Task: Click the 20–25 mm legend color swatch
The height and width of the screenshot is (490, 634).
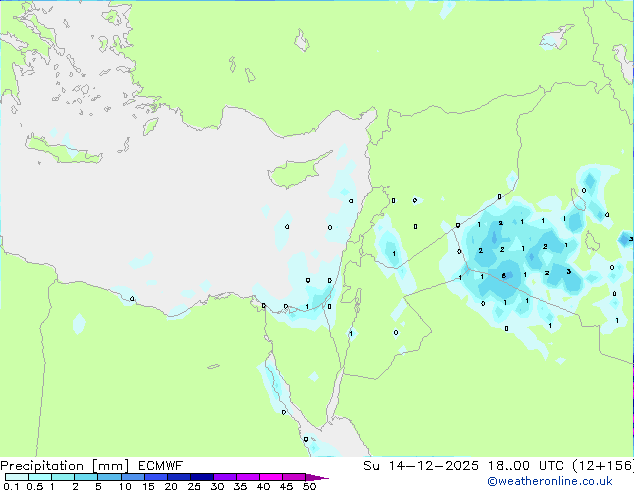Action: point(178,477)
